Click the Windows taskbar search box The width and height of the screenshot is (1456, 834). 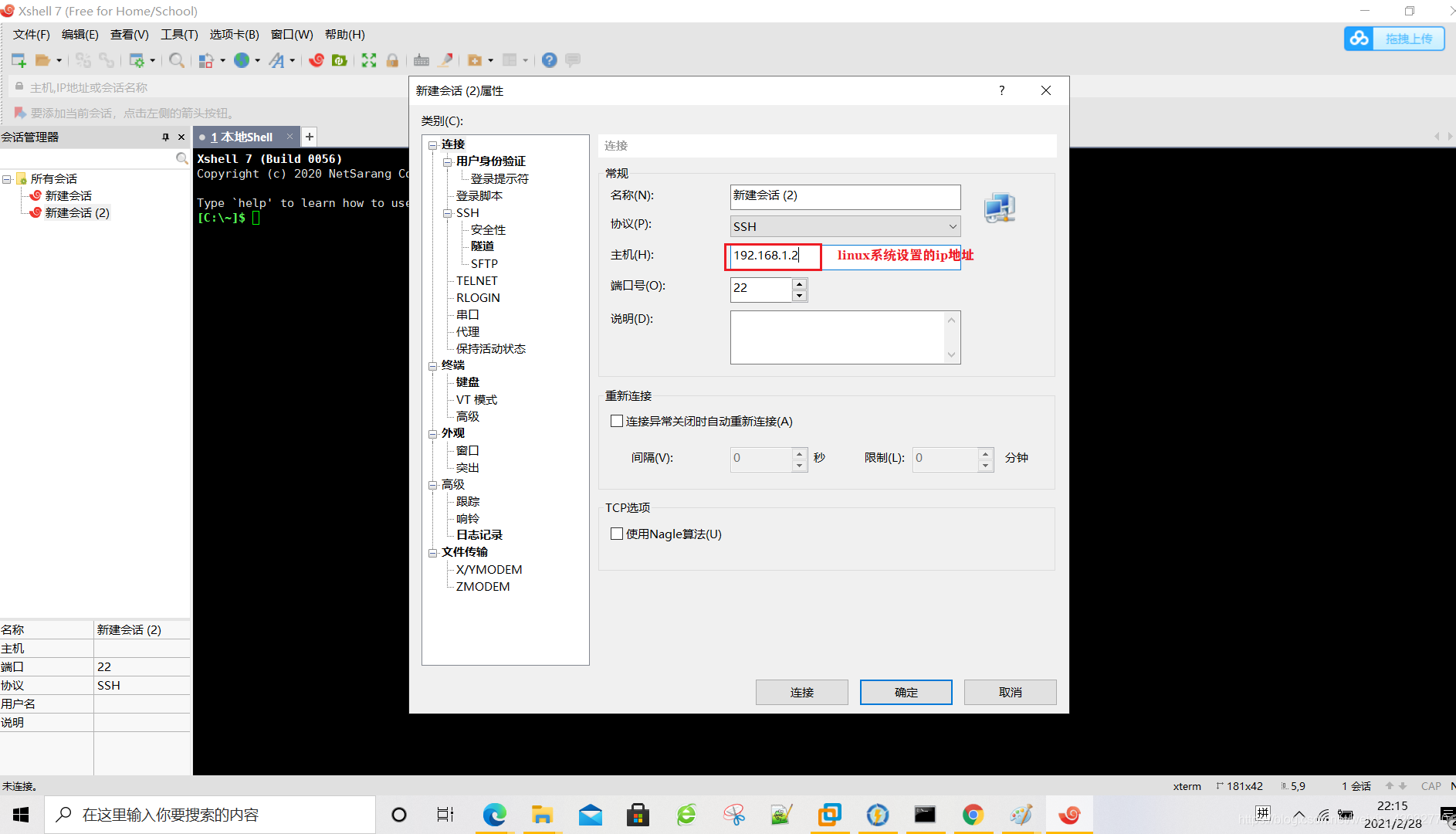point(210,815)
